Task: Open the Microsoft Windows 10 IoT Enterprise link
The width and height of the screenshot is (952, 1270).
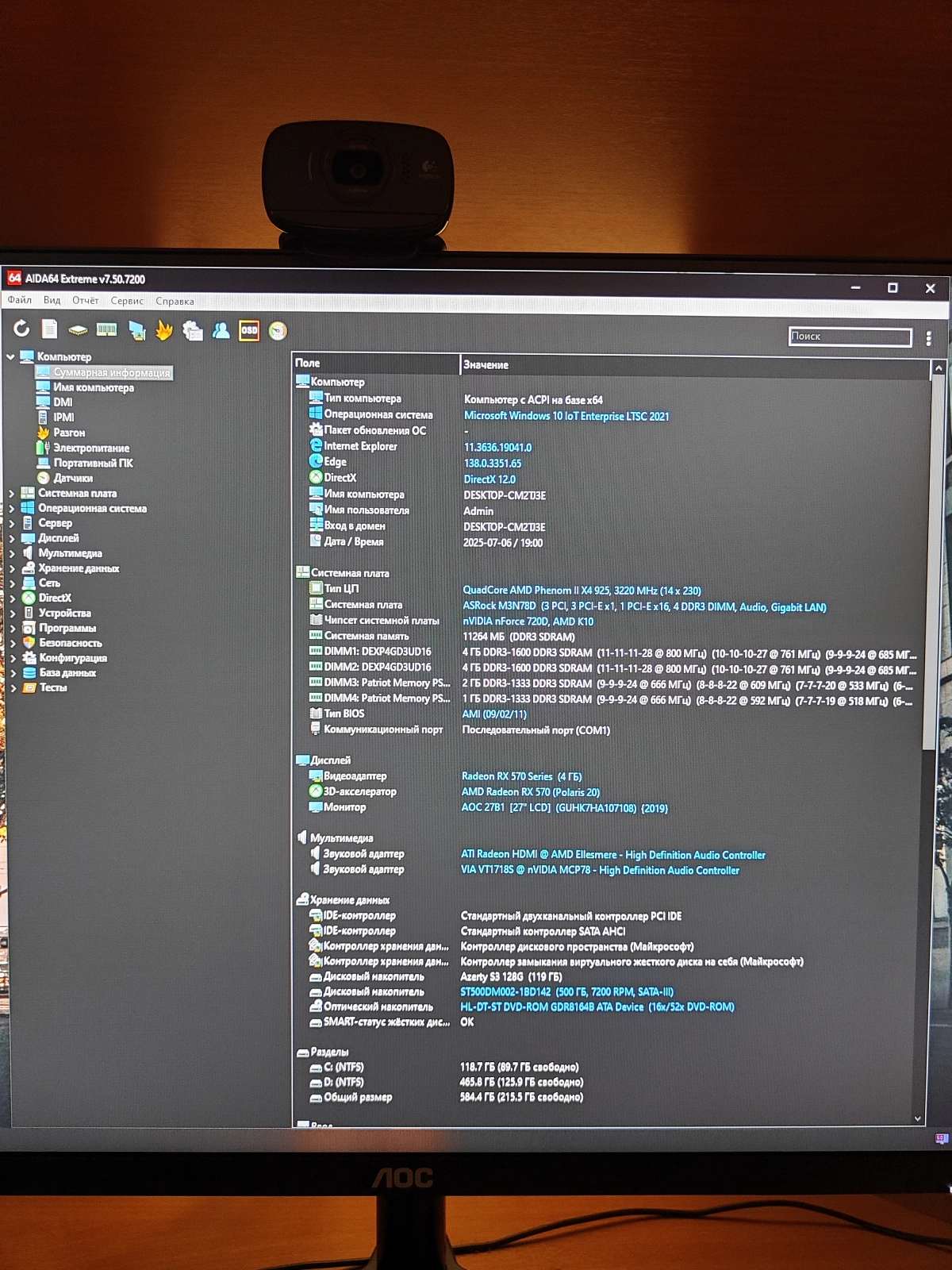Action: (x=566, y=416)
